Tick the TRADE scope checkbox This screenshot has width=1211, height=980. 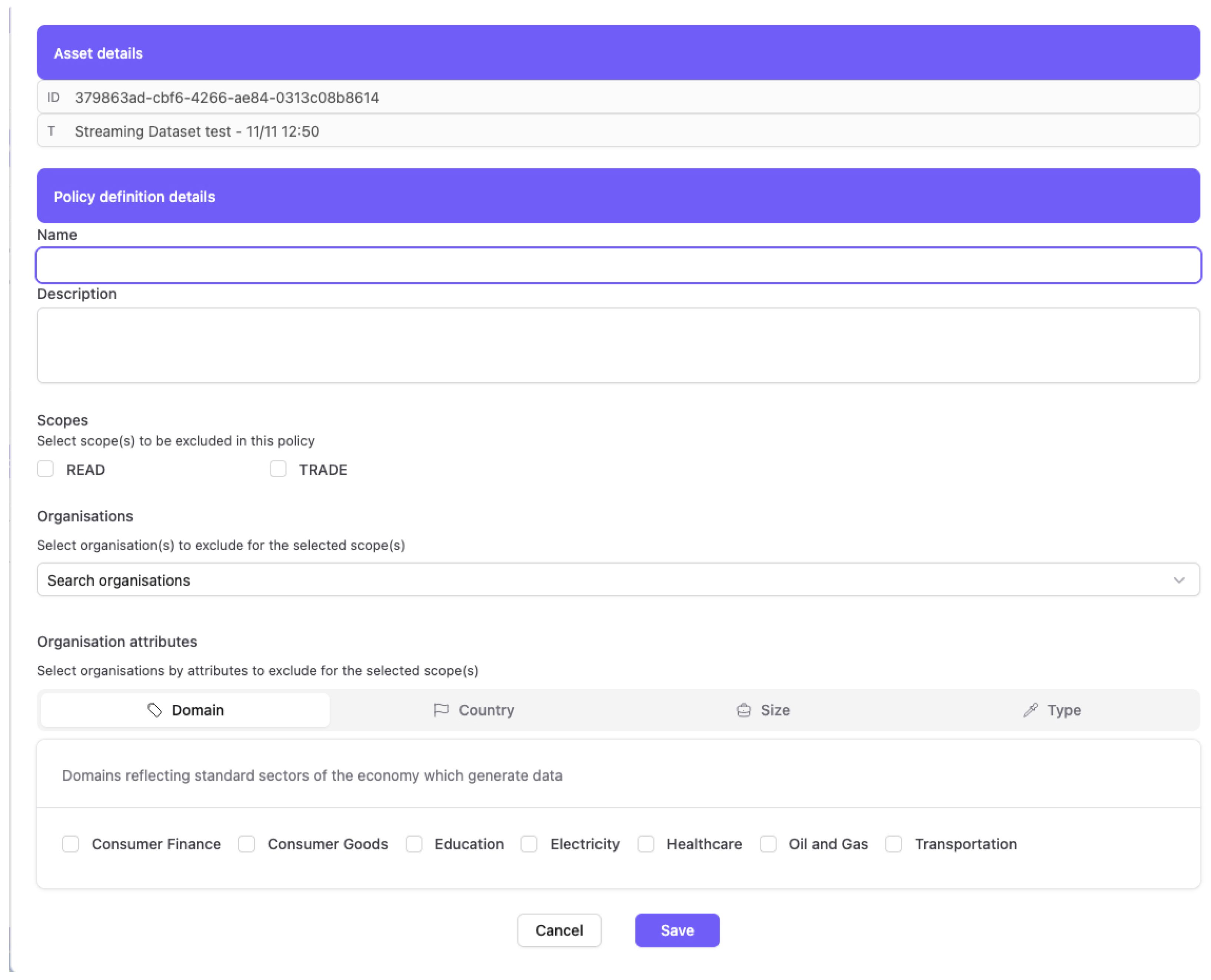(x=277, y=469)
